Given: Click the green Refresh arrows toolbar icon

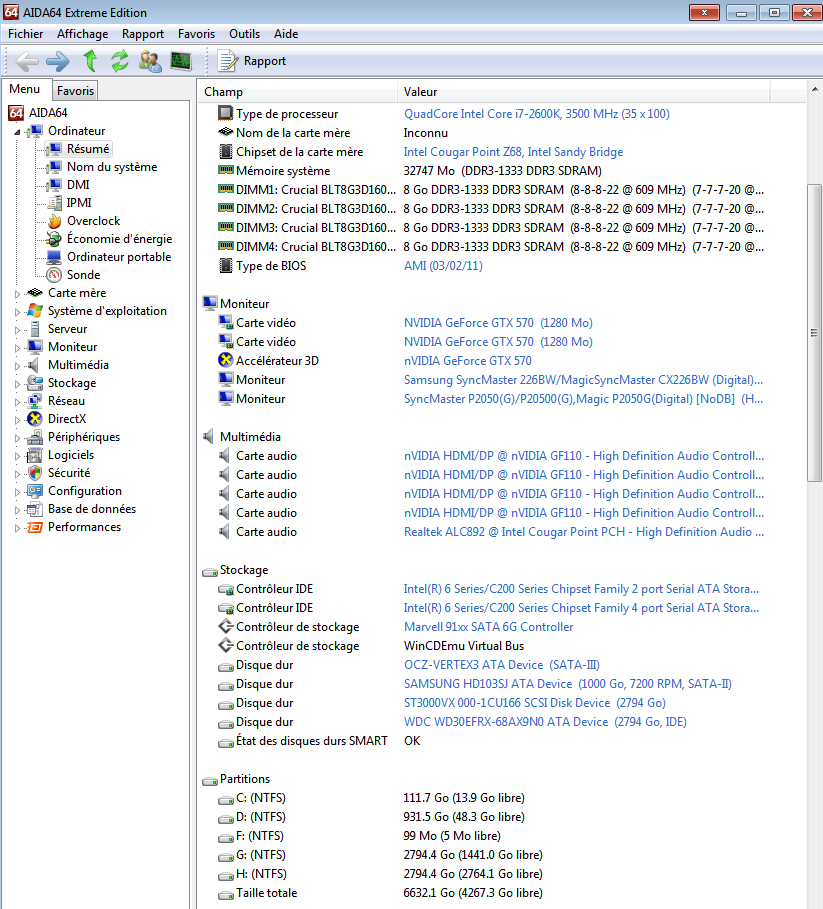Looking at the screenshot, I should 120,61.
